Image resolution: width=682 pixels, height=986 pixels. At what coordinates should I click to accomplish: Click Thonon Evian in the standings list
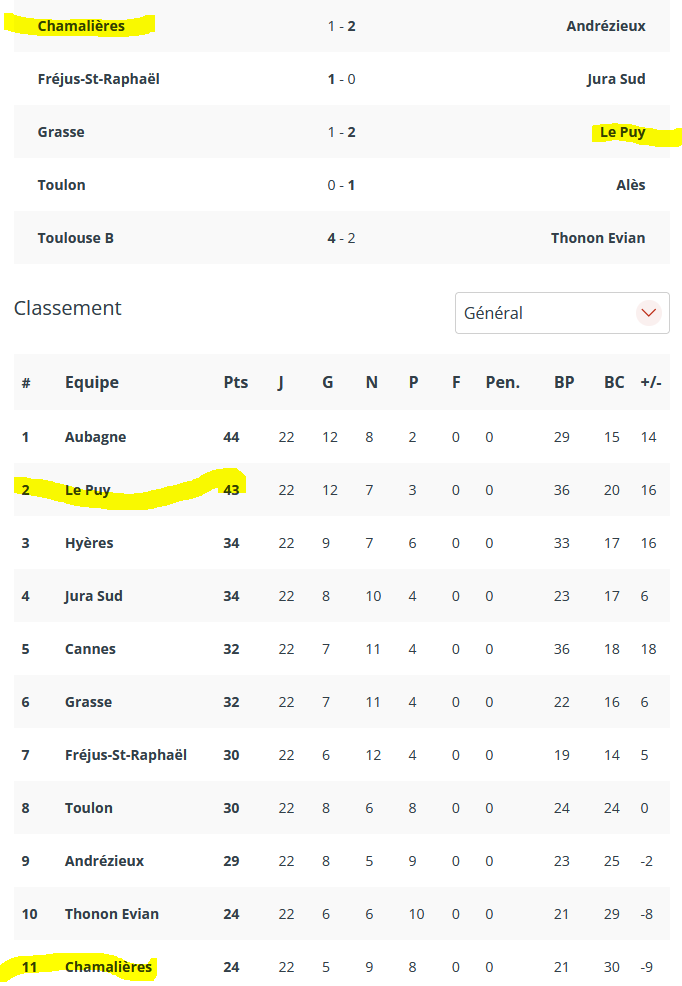[112, 914]
